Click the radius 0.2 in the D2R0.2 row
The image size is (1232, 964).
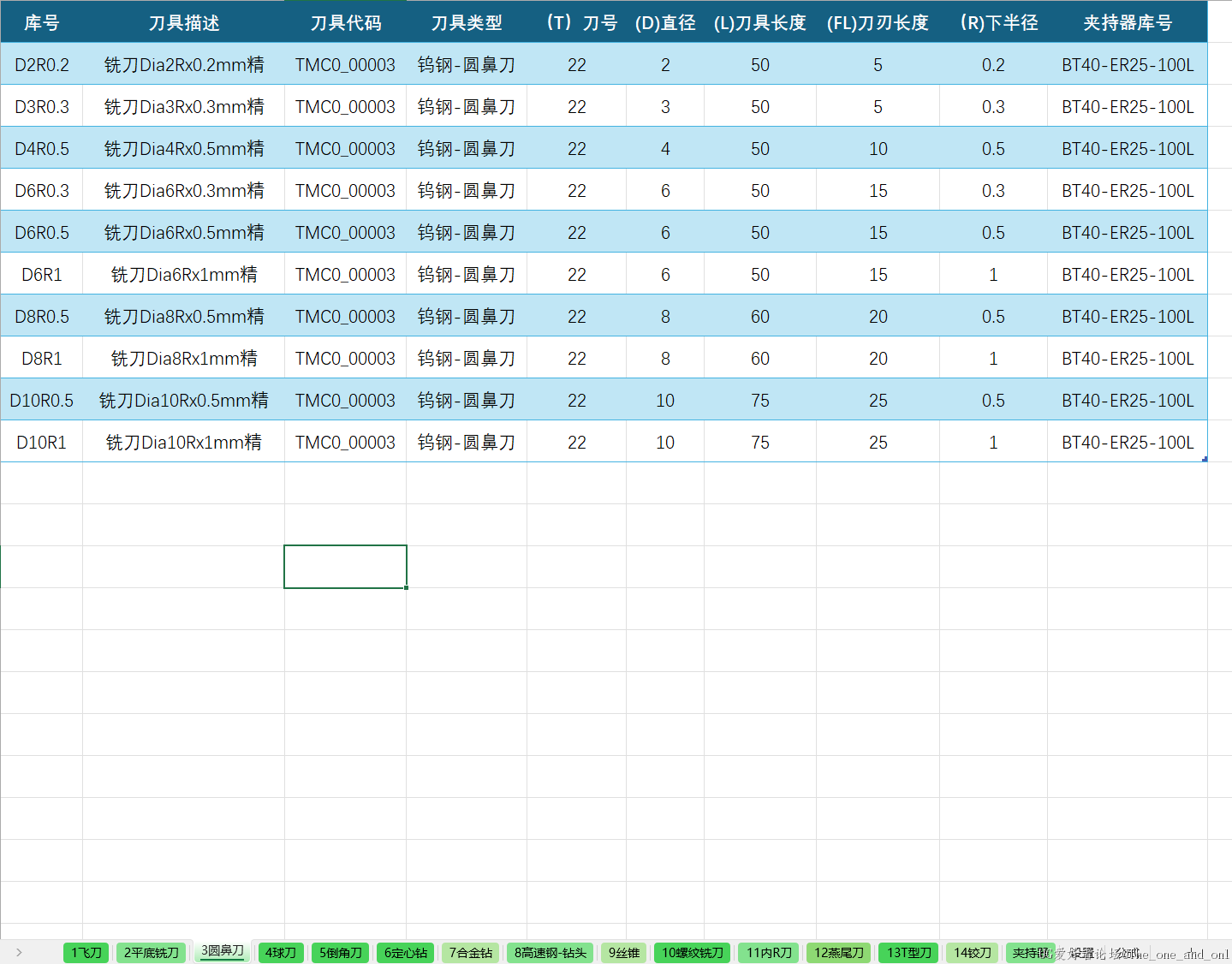point(994,64)
